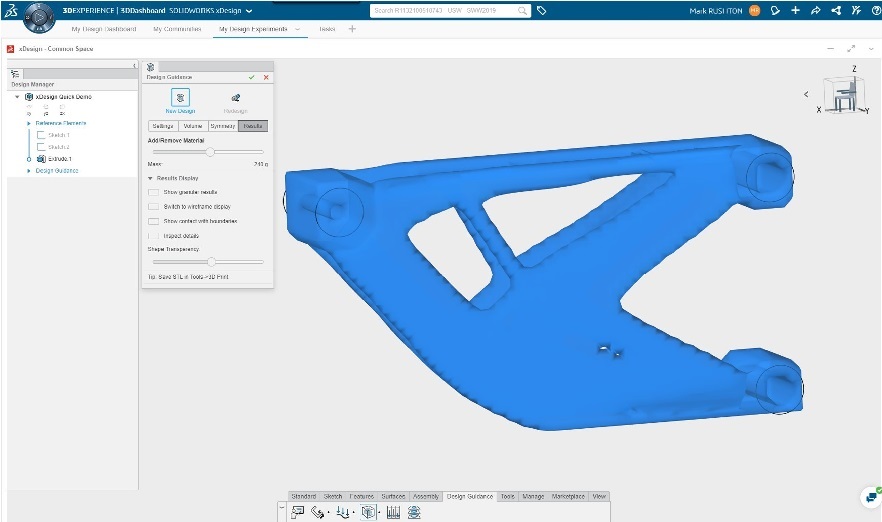Click the New Design icon
The height and width of the screenshot is (522, 882).
[x=180, y=98]
